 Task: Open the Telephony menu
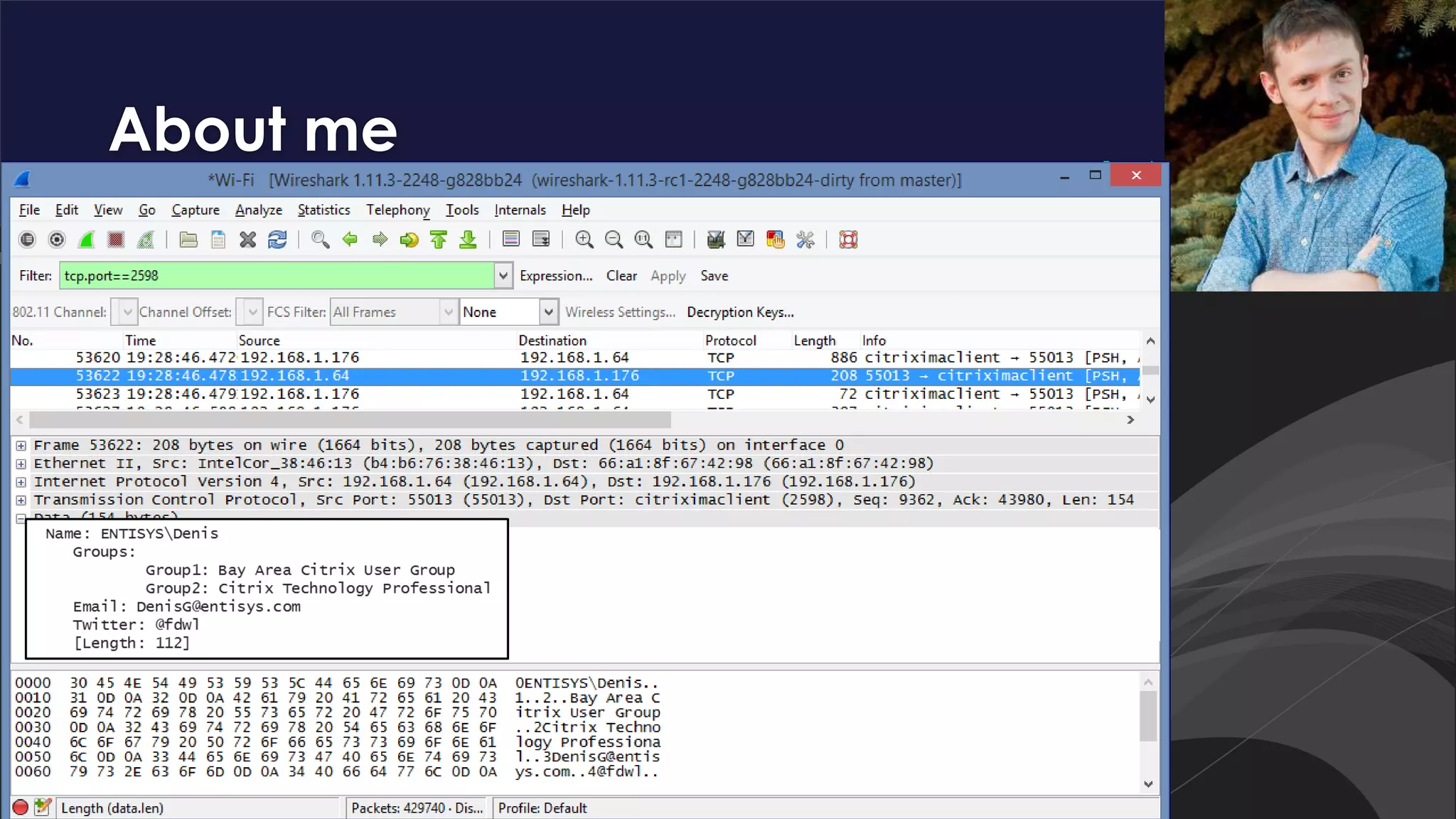pos(397,210)
